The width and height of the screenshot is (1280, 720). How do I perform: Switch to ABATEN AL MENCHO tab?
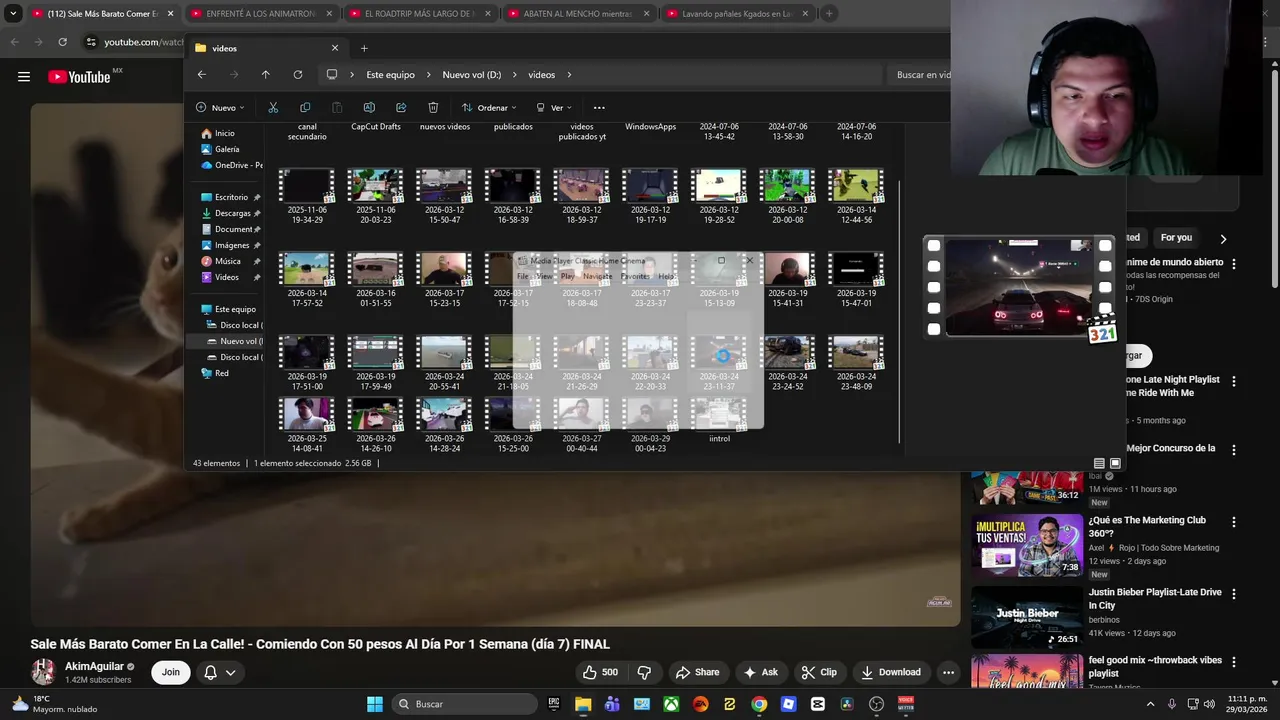(579, 14)
